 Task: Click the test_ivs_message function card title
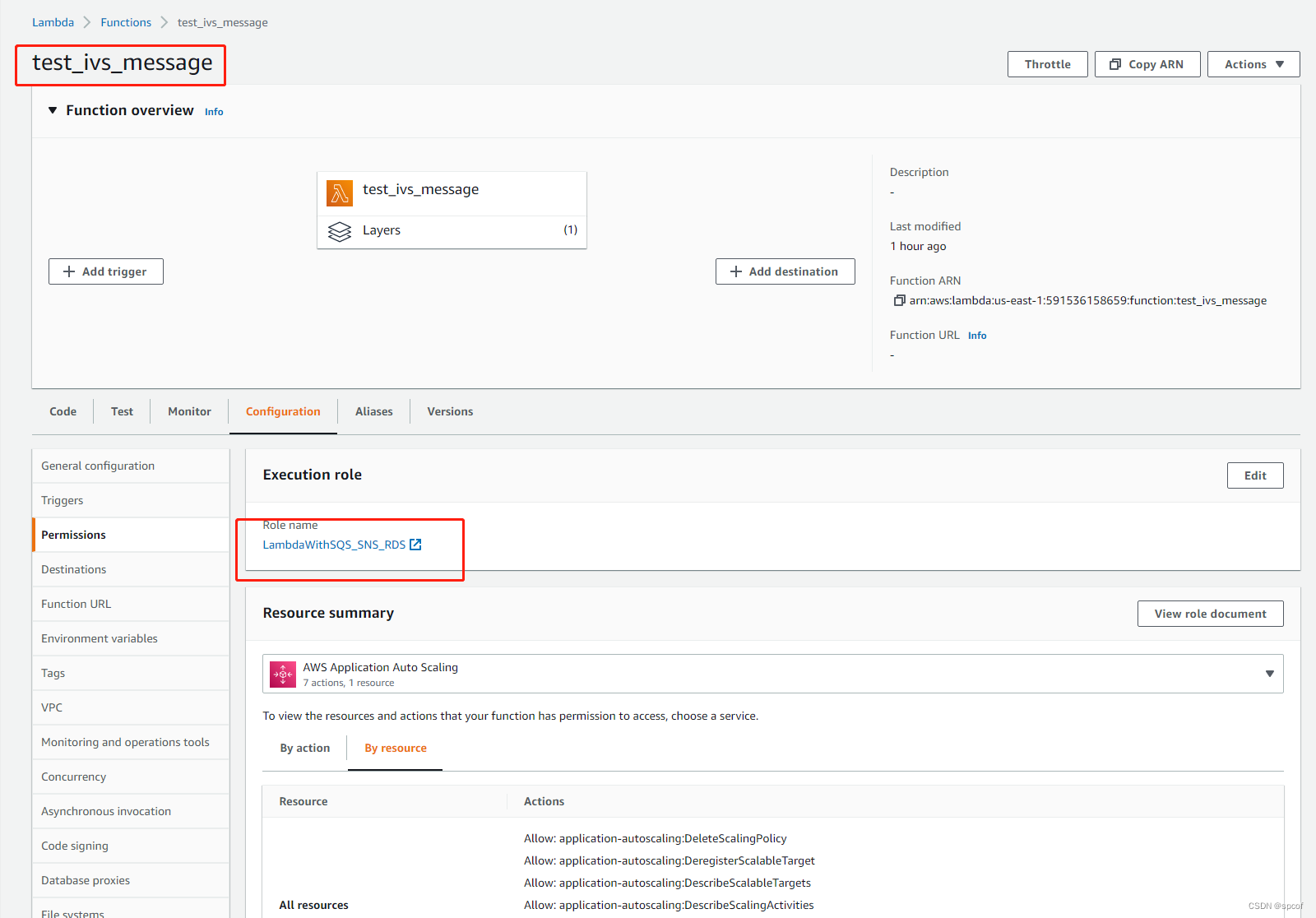[x=420, y=190]
